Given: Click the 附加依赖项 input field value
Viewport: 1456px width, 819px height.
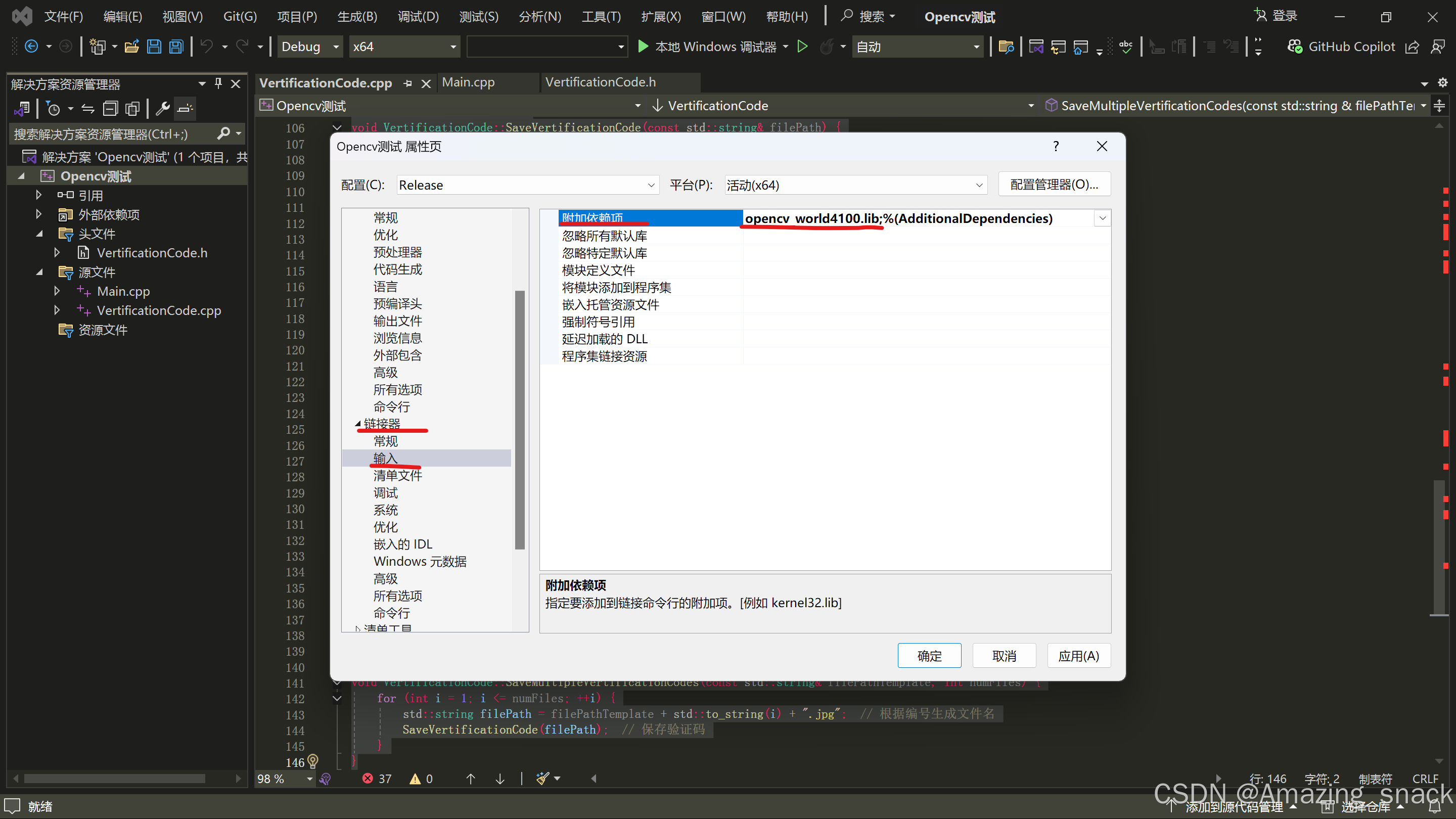Looking at the screenshot, I should [x=904, y=218].
